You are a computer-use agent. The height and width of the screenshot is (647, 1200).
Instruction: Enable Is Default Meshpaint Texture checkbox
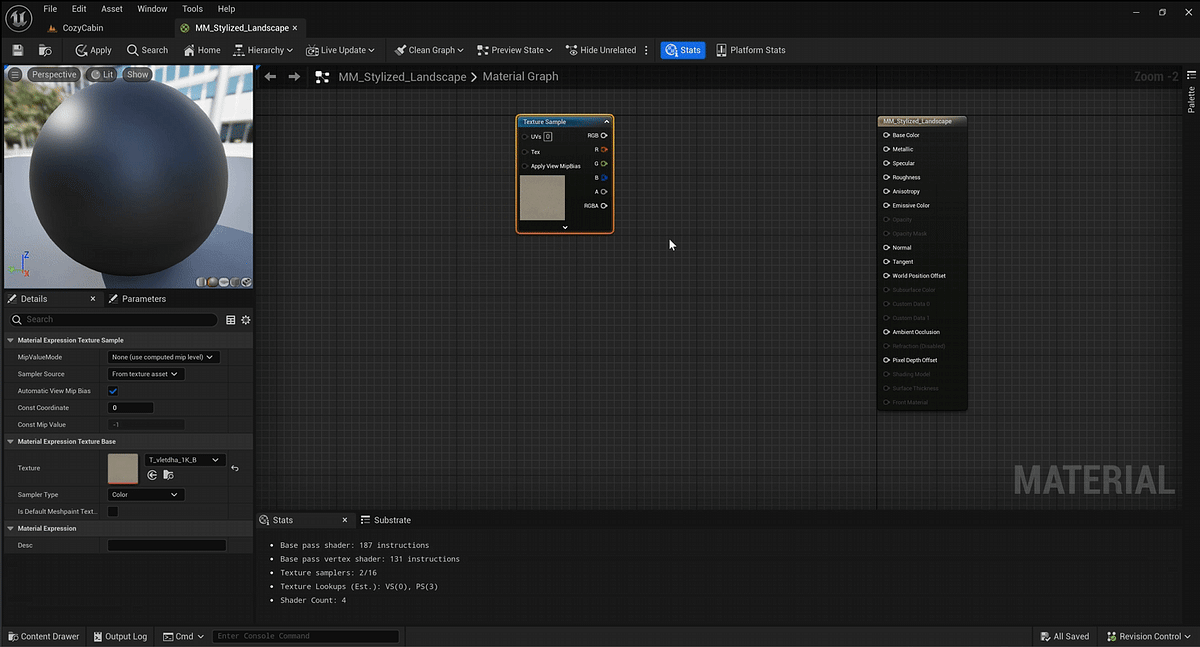(113, 511)
